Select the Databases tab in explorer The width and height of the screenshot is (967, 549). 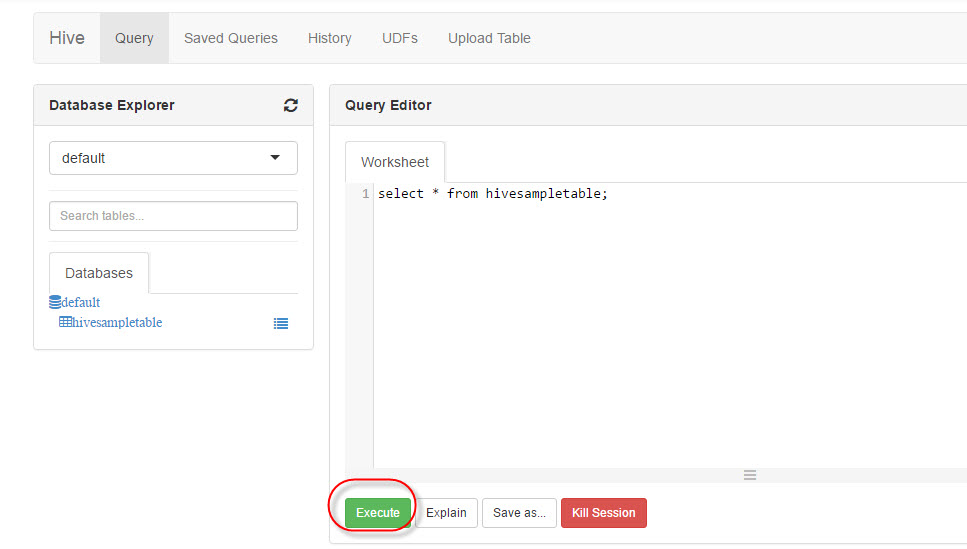point(99,273)
